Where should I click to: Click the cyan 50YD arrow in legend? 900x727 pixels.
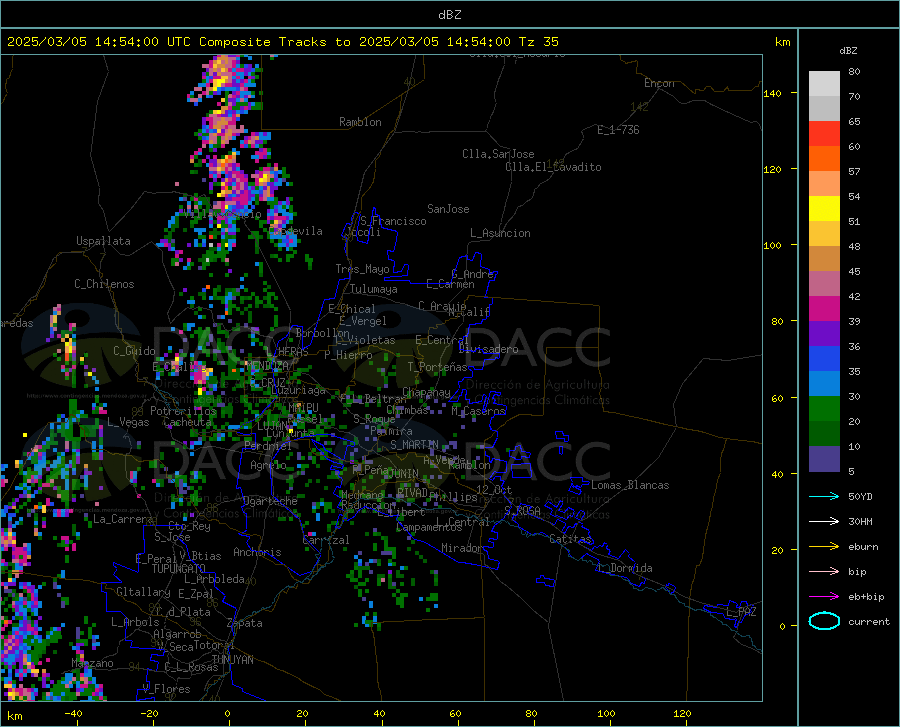[824, 496]
